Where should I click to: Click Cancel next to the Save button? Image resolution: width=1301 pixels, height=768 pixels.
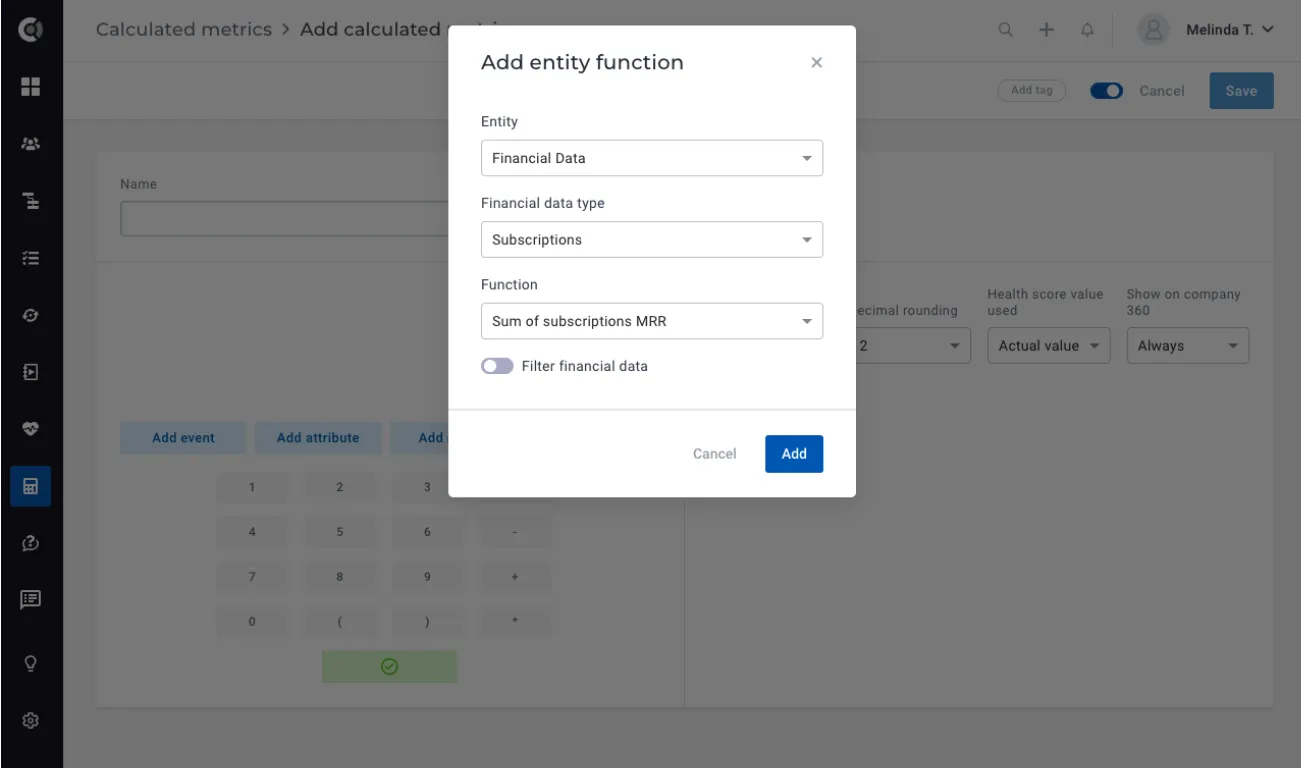1162,91
